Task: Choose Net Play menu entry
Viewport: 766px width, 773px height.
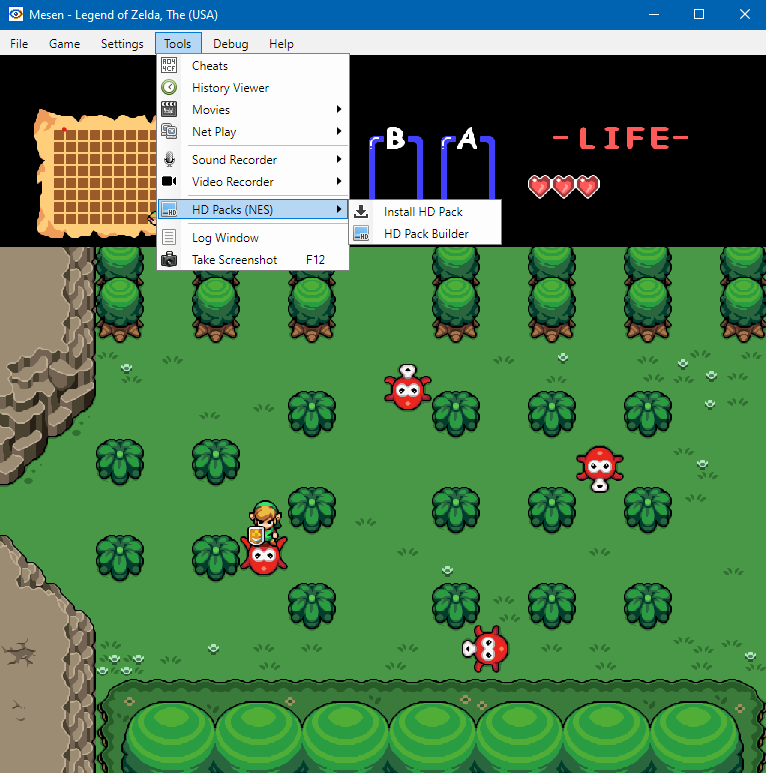Action: (253, 131)
